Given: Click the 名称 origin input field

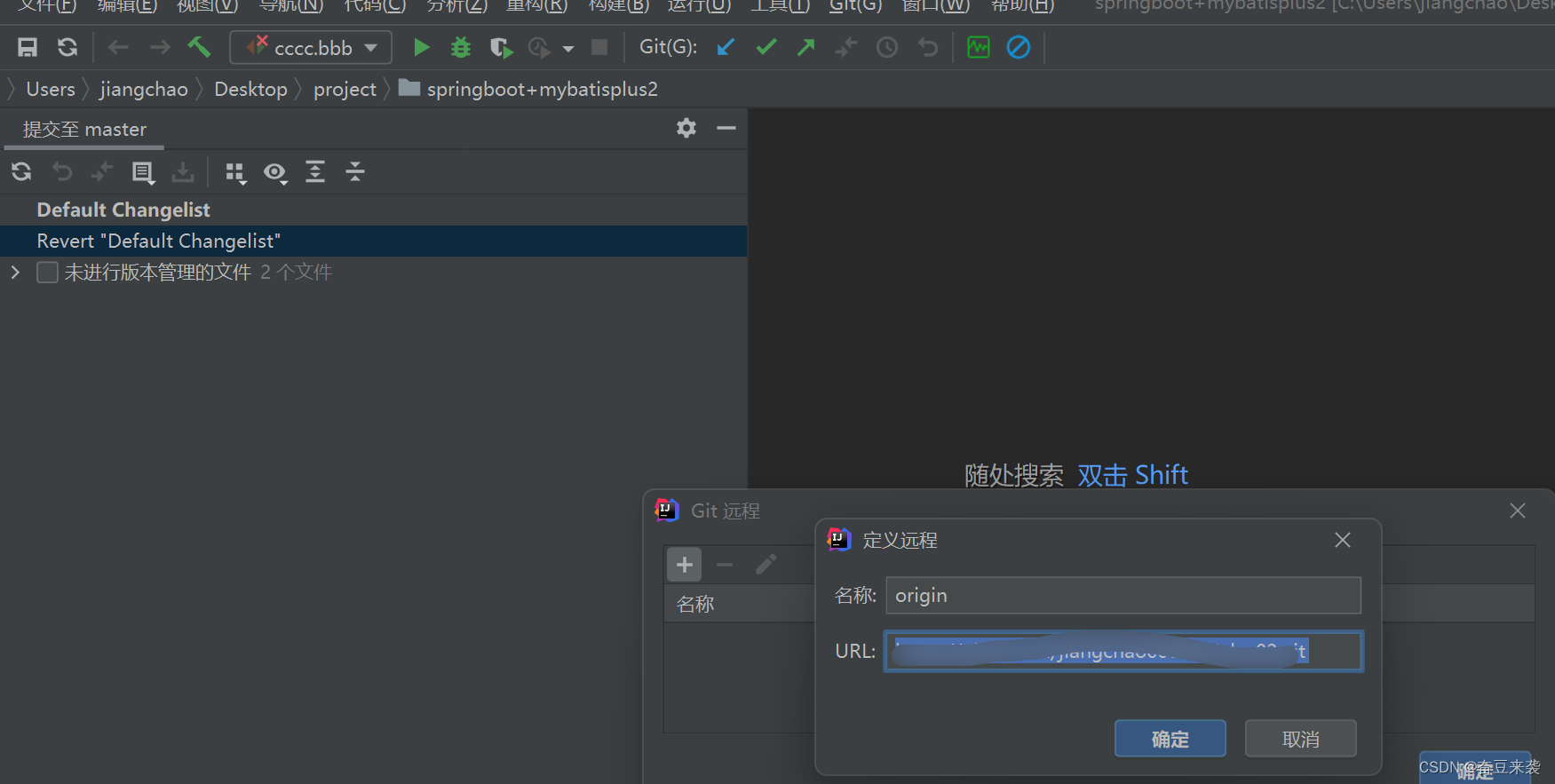Looking at the screenshot, I should tap(1123, 595).
